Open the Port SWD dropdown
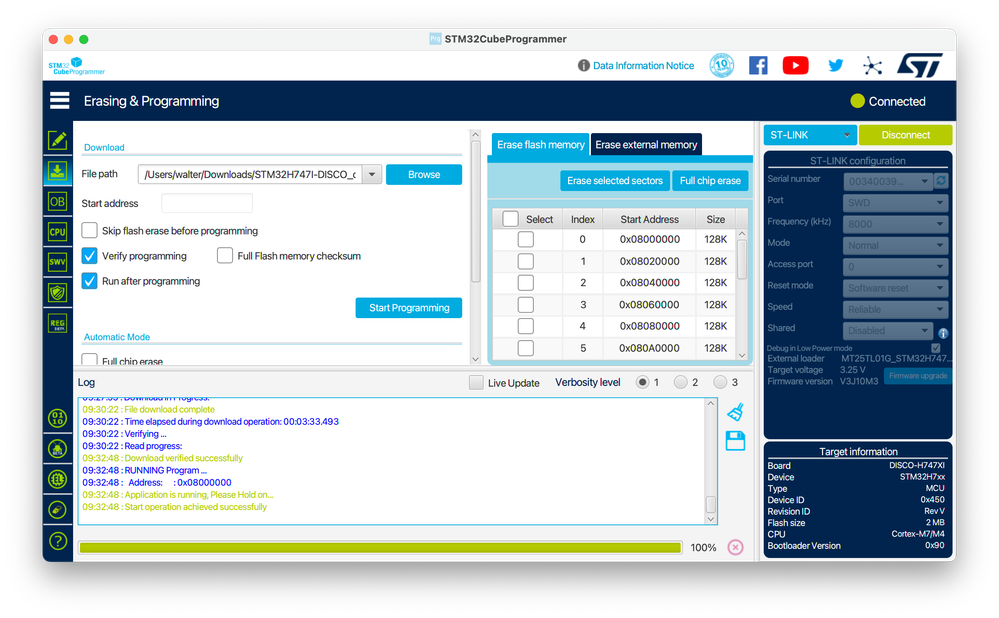This screenshot has width=999, height=618. click(x=896, y=203)
